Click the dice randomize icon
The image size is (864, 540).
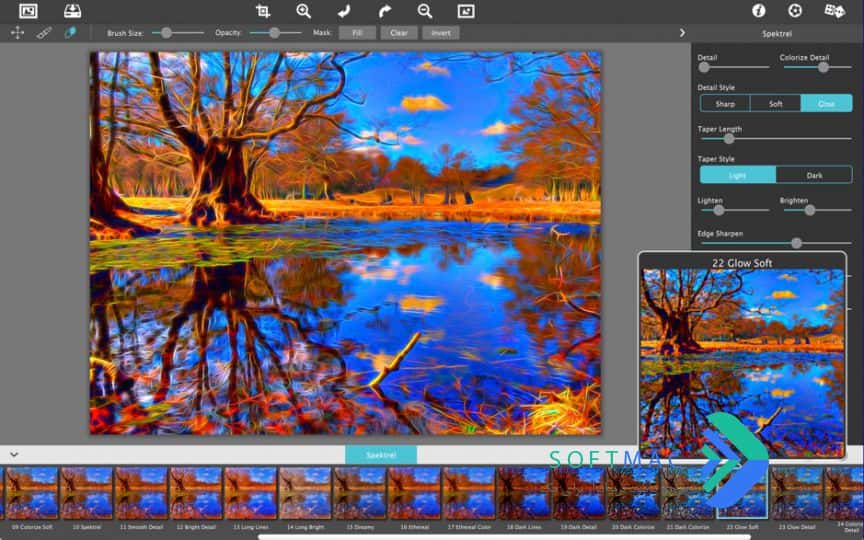coord(834,10)
